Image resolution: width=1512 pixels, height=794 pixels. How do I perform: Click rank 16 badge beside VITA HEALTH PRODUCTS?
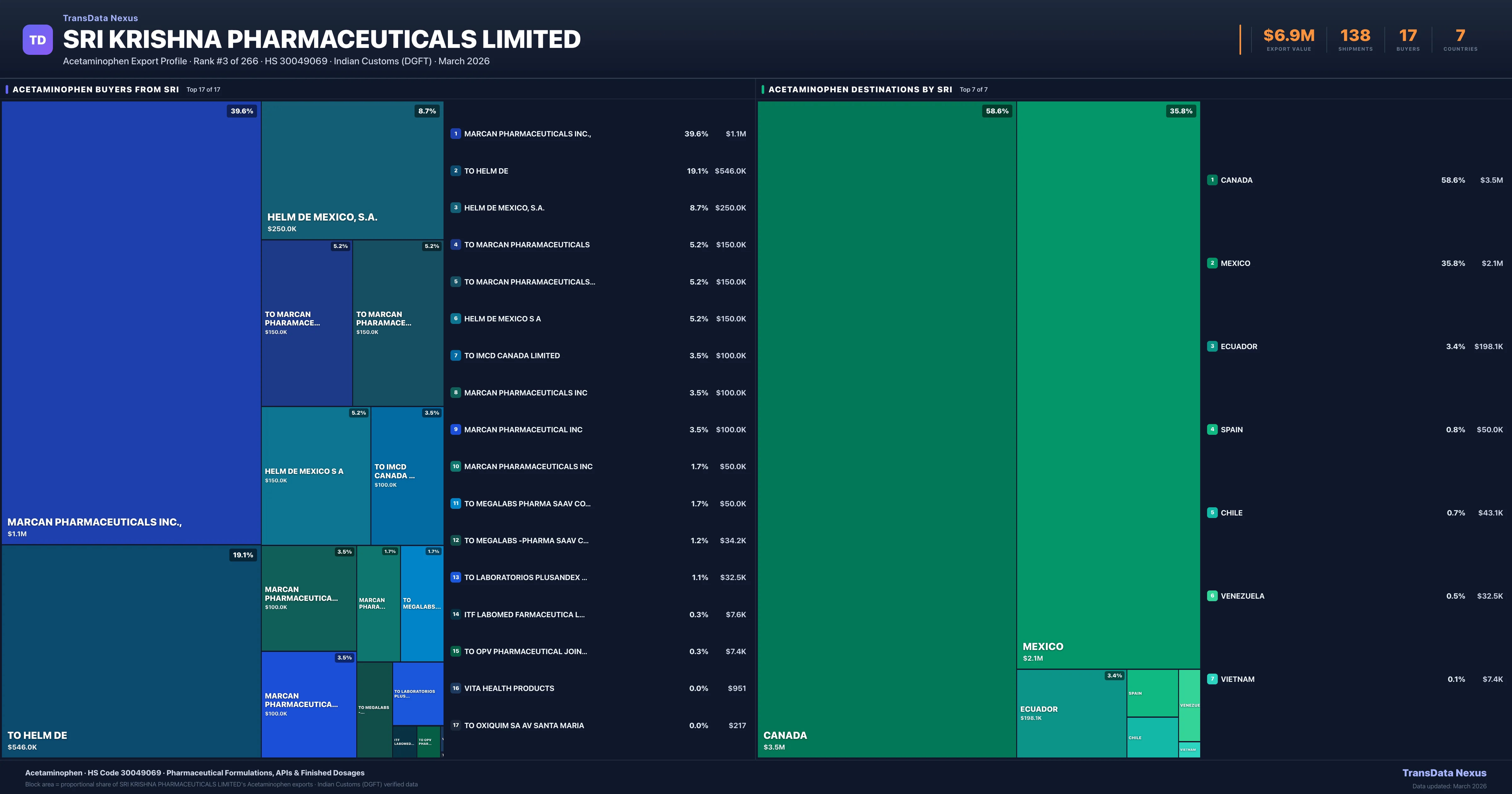pyautogui.click(x=455, y=688)
